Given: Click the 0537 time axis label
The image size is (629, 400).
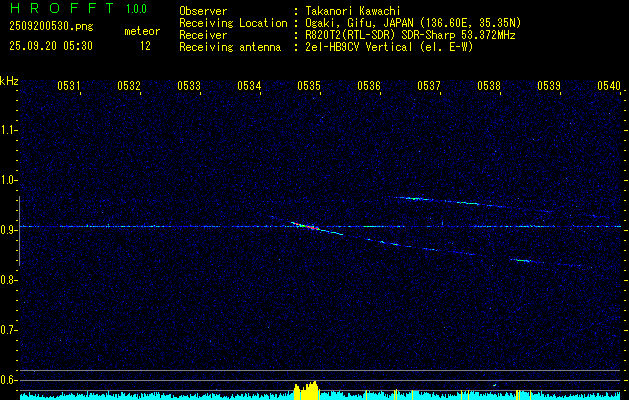Looking at the screenshot, I should coord(429,85).
